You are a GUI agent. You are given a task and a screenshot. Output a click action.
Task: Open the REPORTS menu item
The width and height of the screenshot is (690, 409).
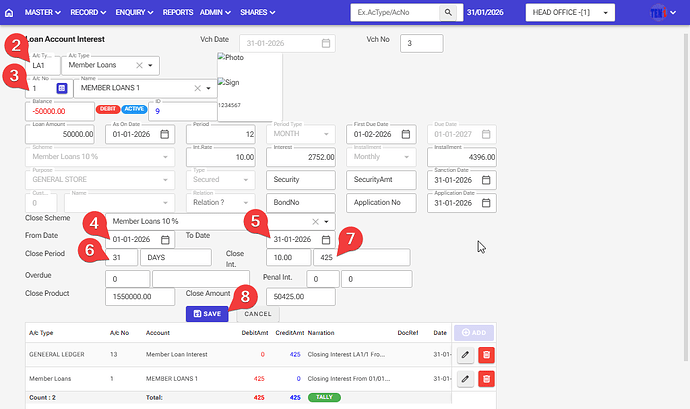(178, 12)
